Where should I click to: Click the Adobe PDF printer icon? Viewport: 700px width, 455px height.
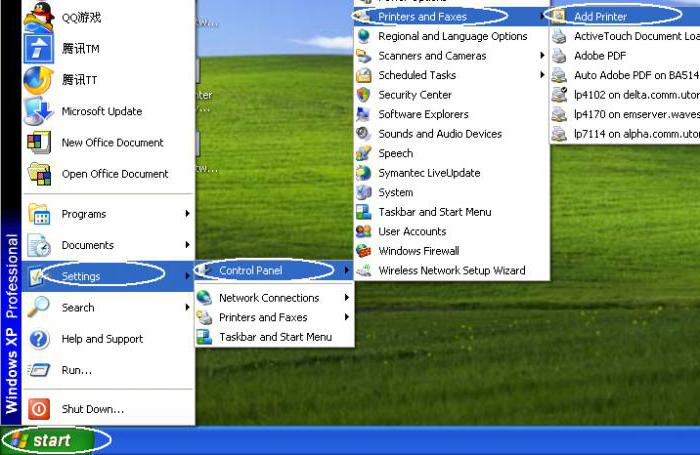(x=559, y=56)
